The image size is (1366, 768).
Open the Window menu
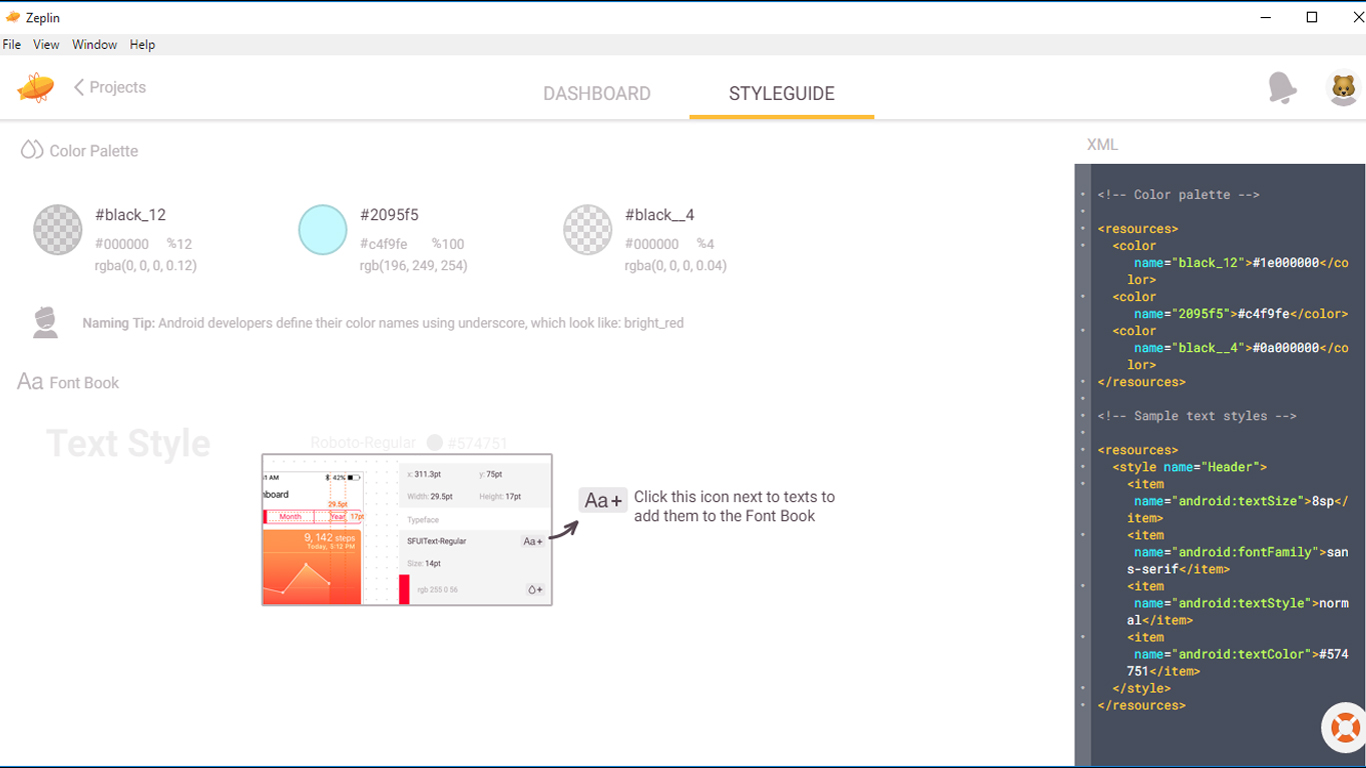pos(94,44)
